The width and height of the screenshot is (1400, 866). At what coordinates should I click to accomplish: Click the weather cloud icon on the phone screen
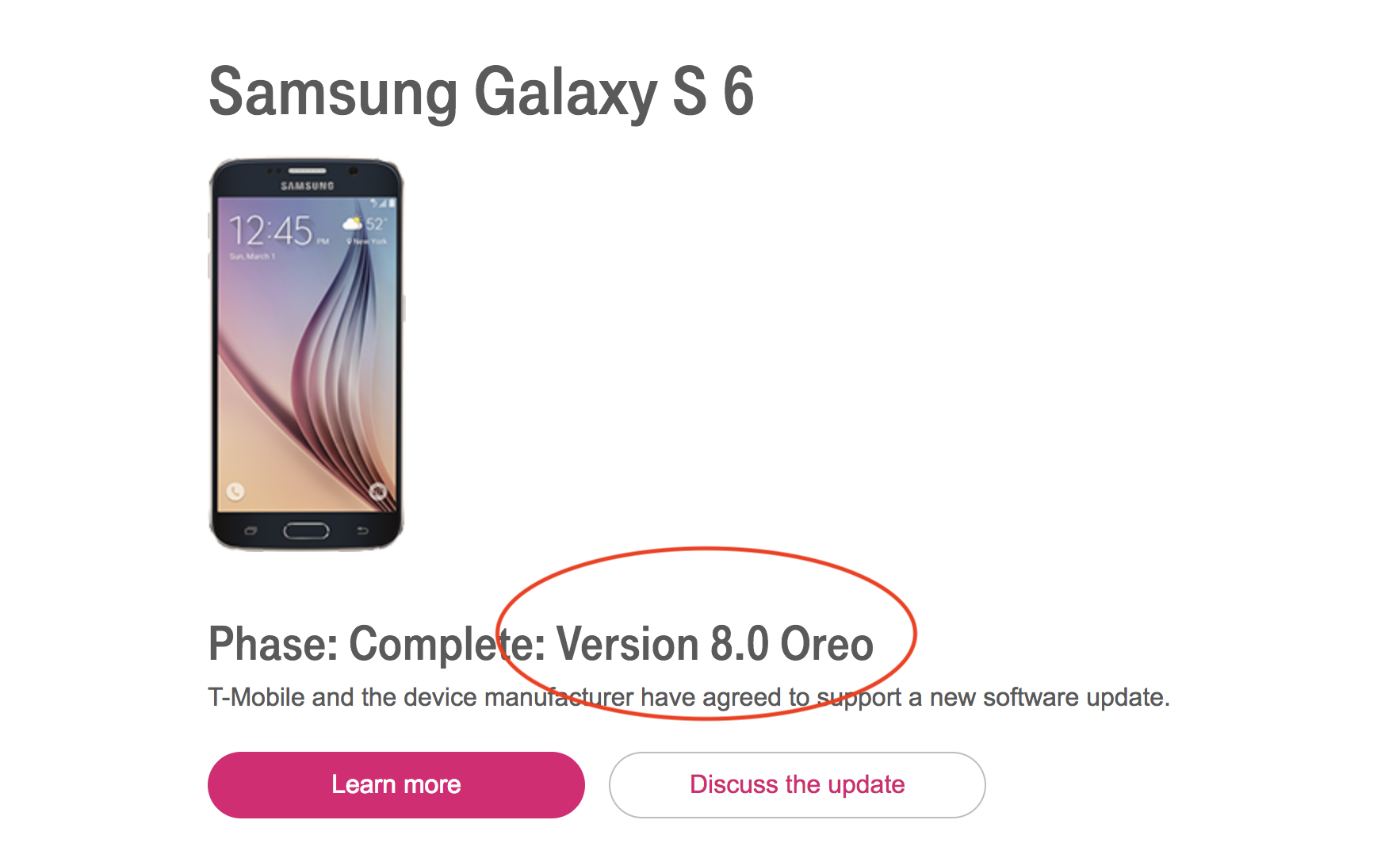pyautogui.click(x=353, y=223)
